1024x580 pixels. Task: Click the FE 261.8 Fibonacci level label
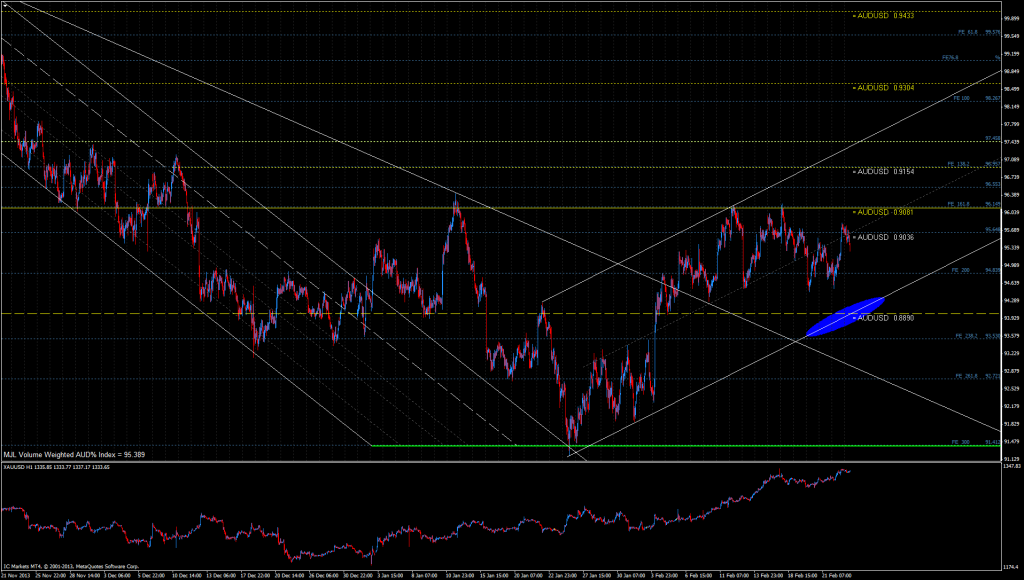[967, 376]
